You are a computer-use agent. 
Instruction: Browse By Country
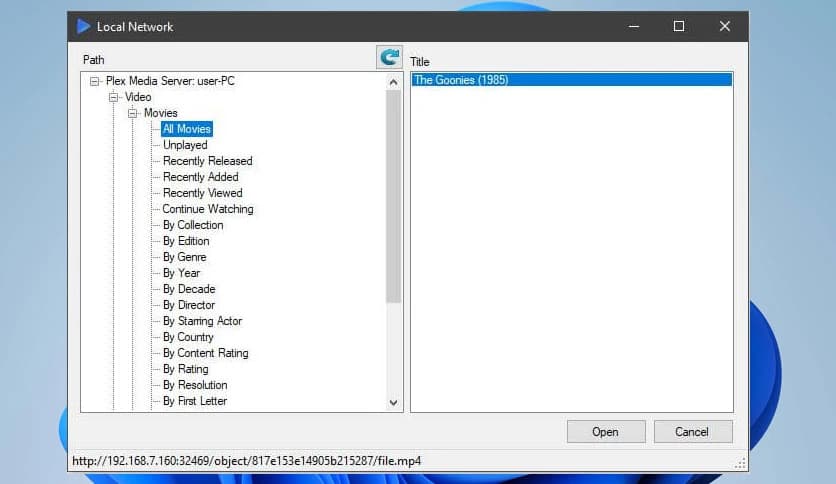[188, 337]
